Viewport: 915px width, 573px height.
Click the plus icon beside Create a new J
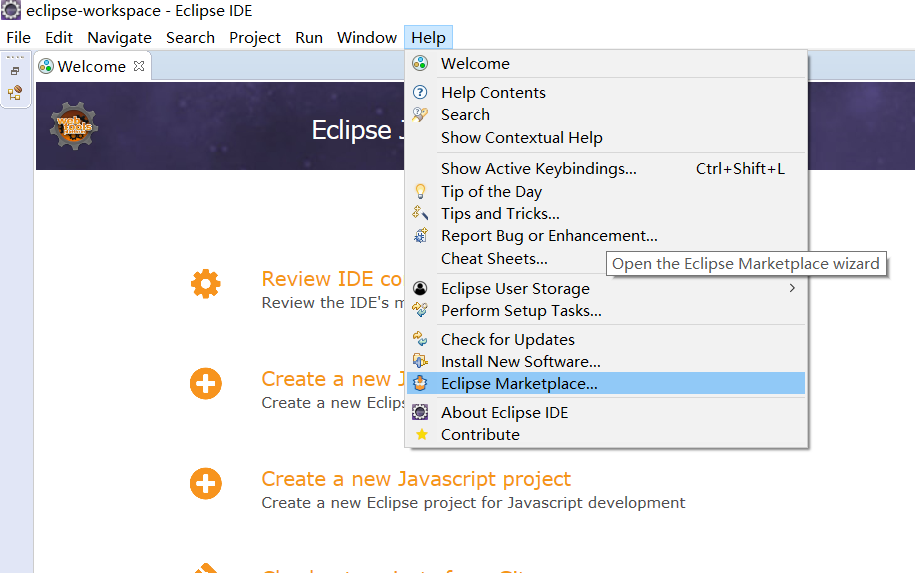pyautogui.click(x=205, y=384)
